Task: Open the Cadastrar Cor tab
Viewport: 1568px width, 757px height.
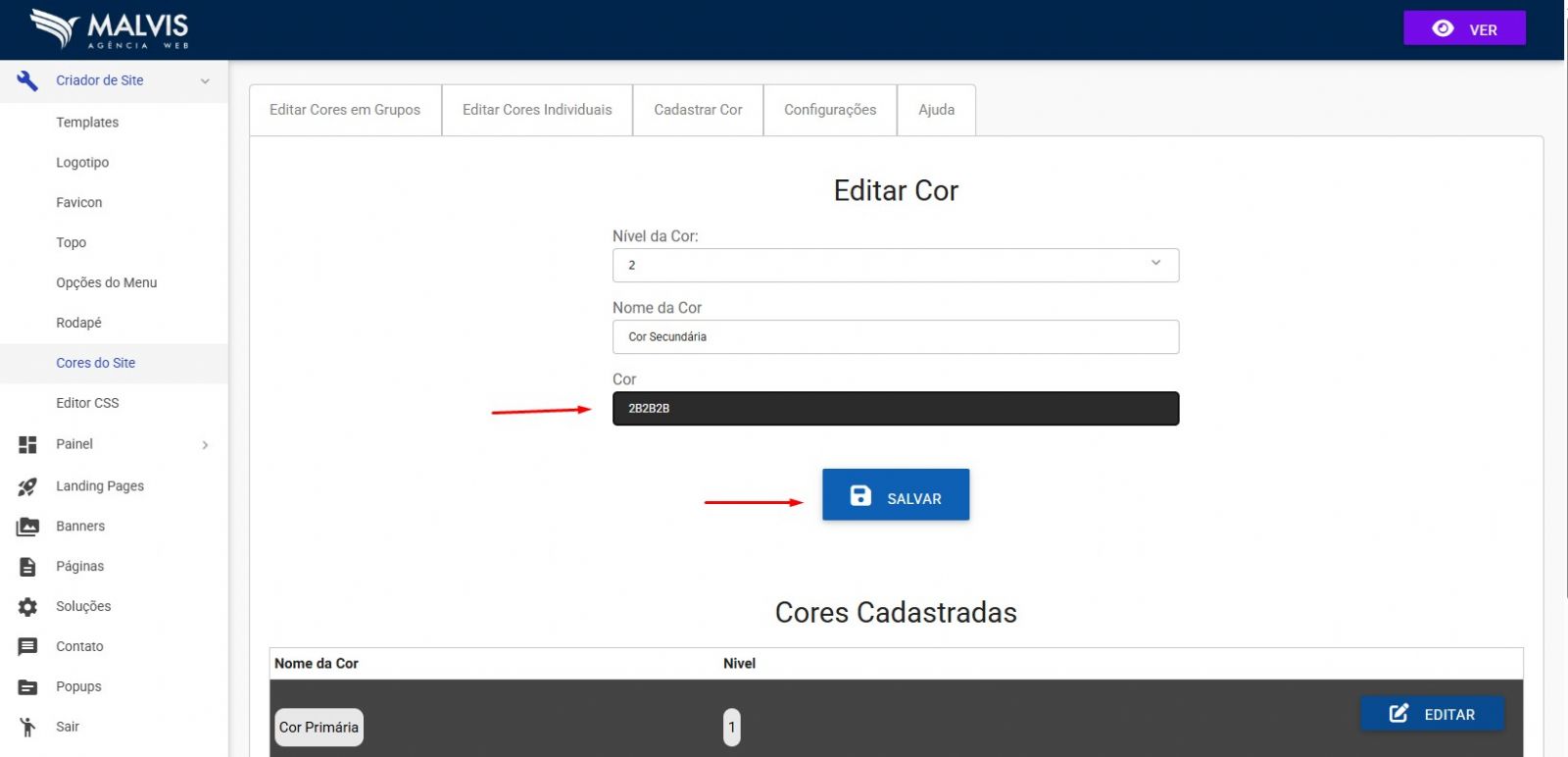Action: [x=698, y=110]
